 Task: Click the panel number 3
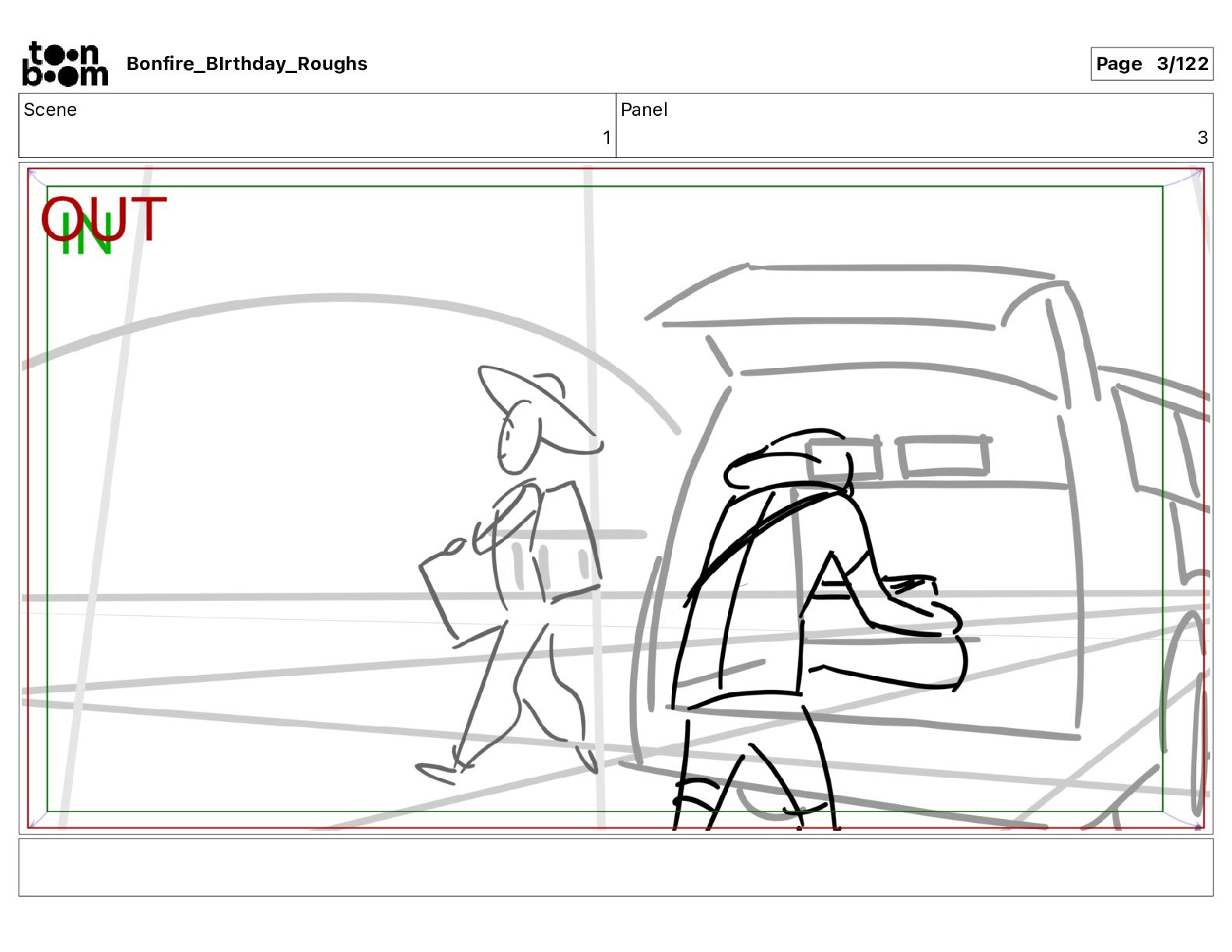(x=1202, y=138)
